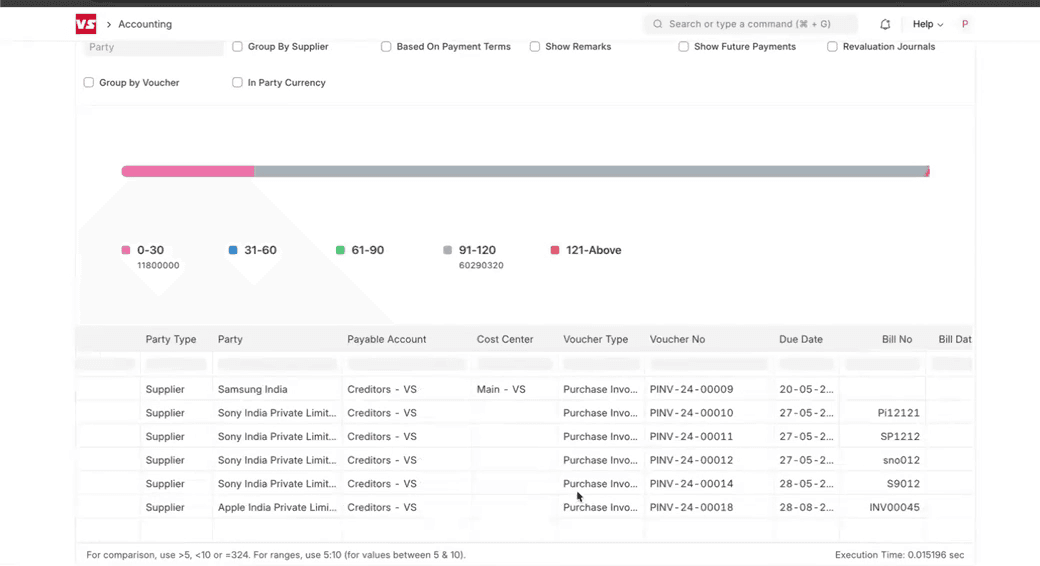Image resolution: width=1040 pixels, height=566 pixels.
Task: Filter the Payable Account column input
Action: 407,364
